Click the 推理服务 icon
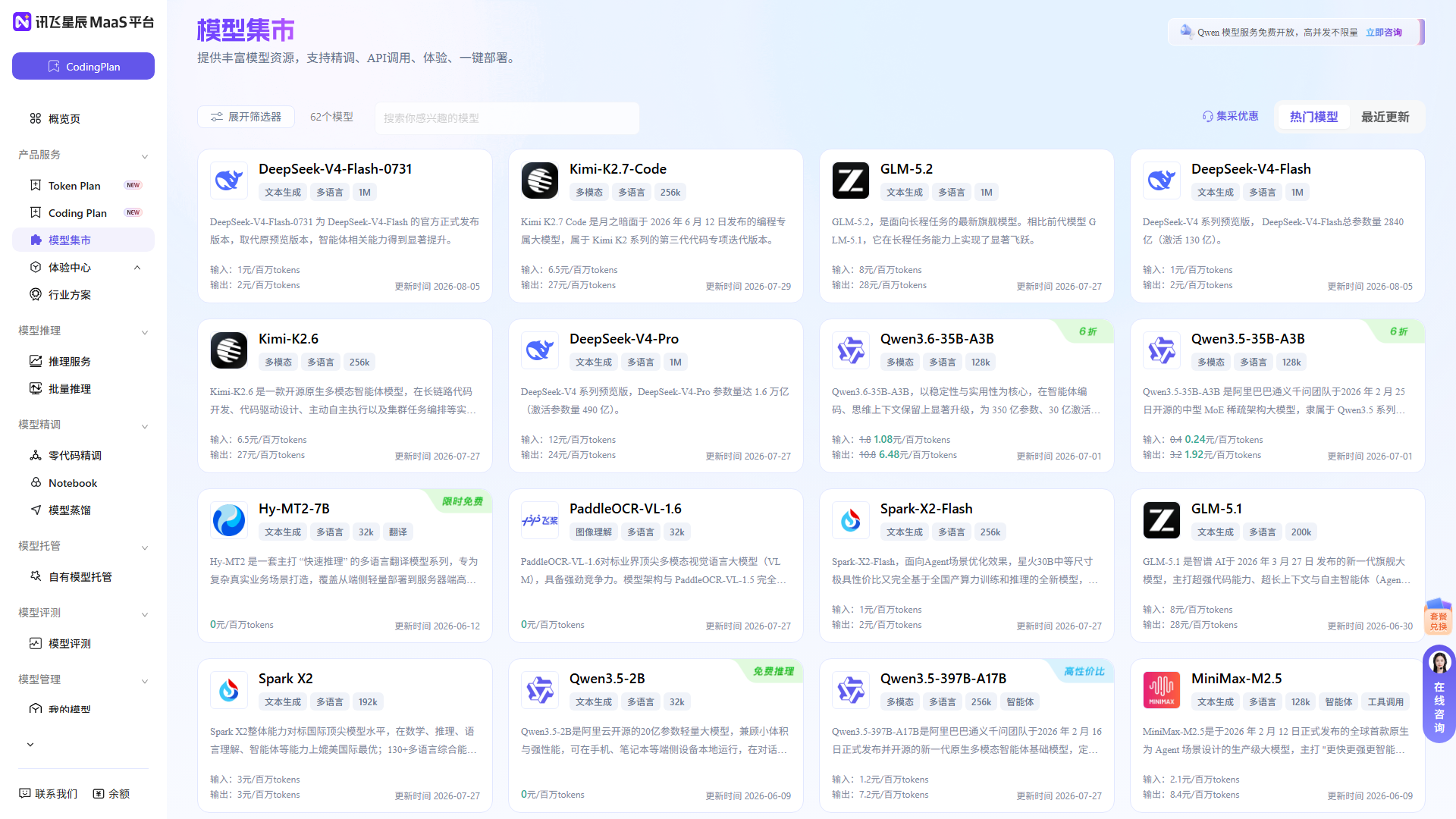1456x819 pixels. pyautogui.click(x=36, y=361)
